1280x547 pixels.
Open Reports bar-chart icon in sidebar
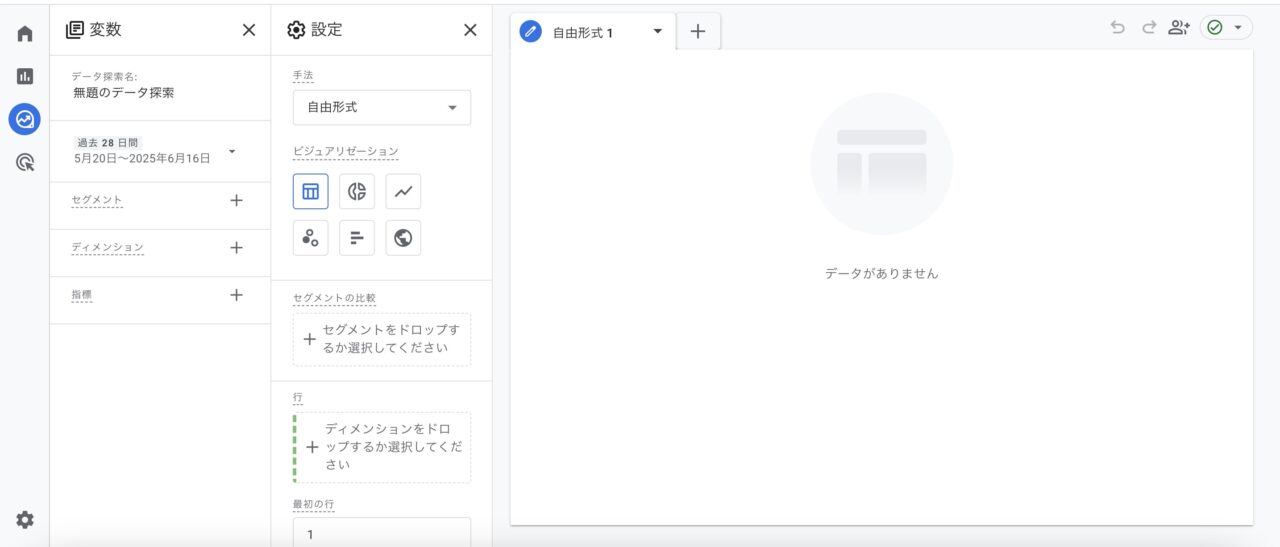(24, 76)
